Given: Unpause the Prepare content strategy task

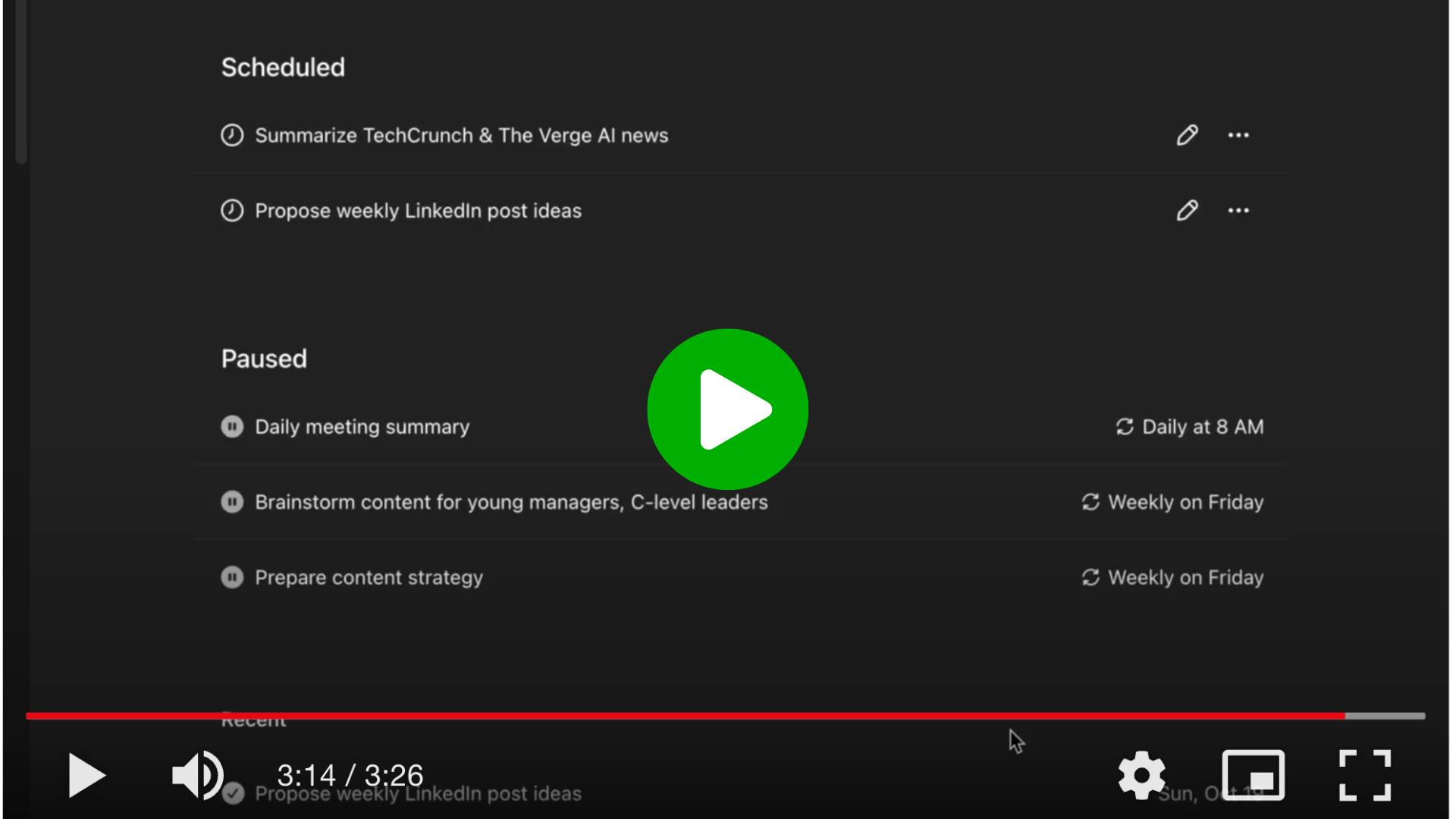Looking at the screenshot, I should click(x=232, y=577).
